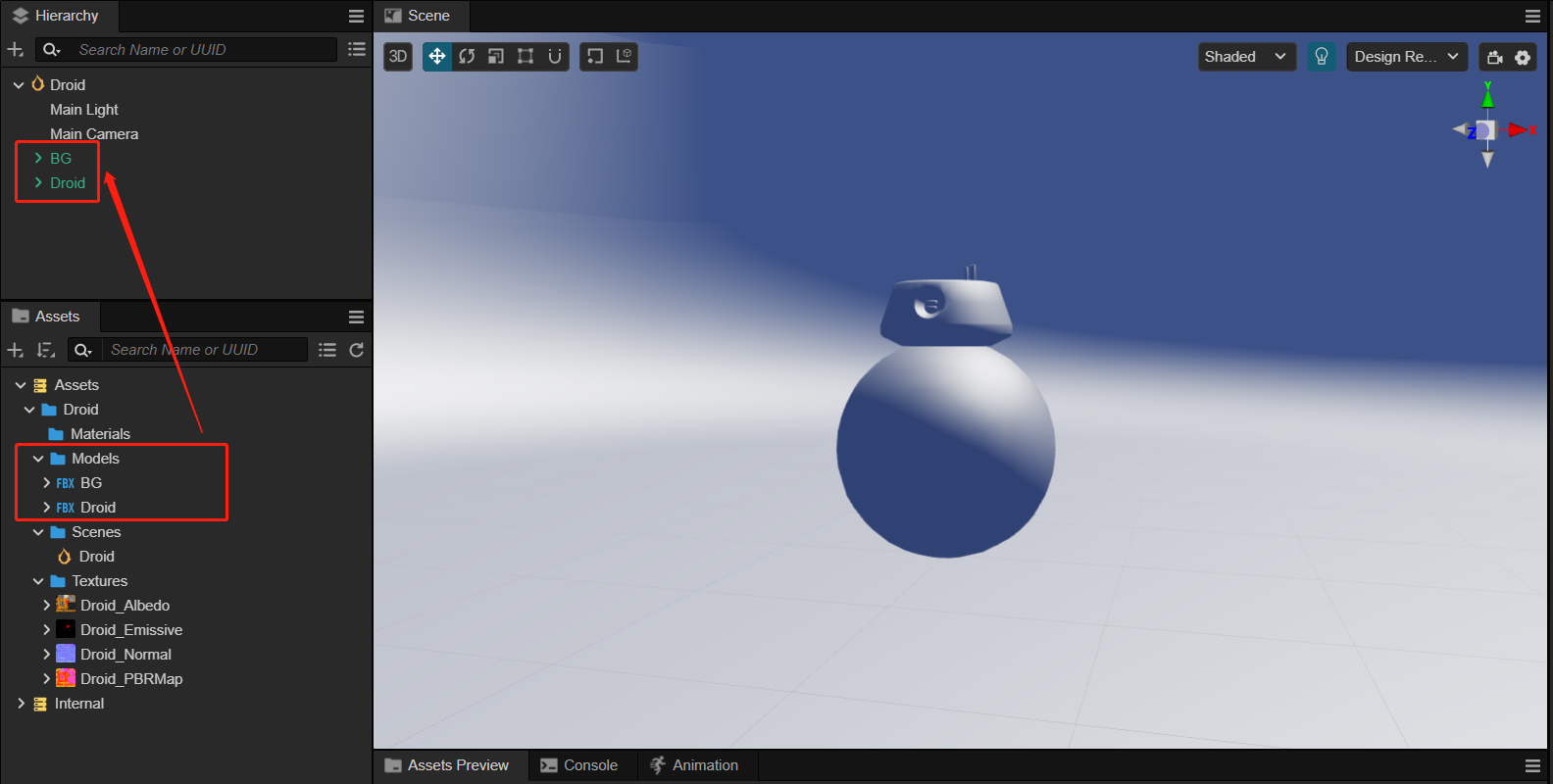Image resolution: width=1553 pixels, height=784 pixels.
Task: Open scene view gear settings
Action: coord(1523,57)
